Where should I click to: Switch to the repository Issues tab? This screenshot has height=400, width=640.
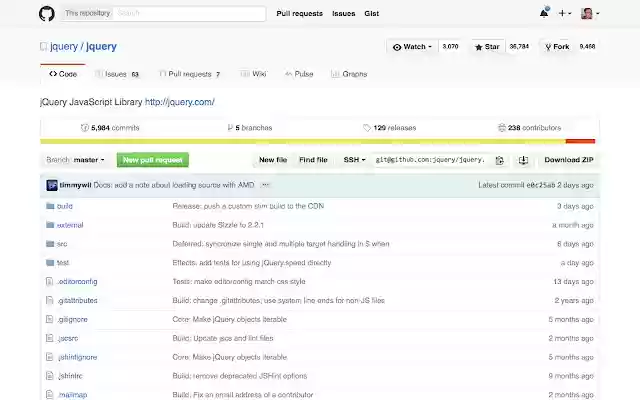117,74
